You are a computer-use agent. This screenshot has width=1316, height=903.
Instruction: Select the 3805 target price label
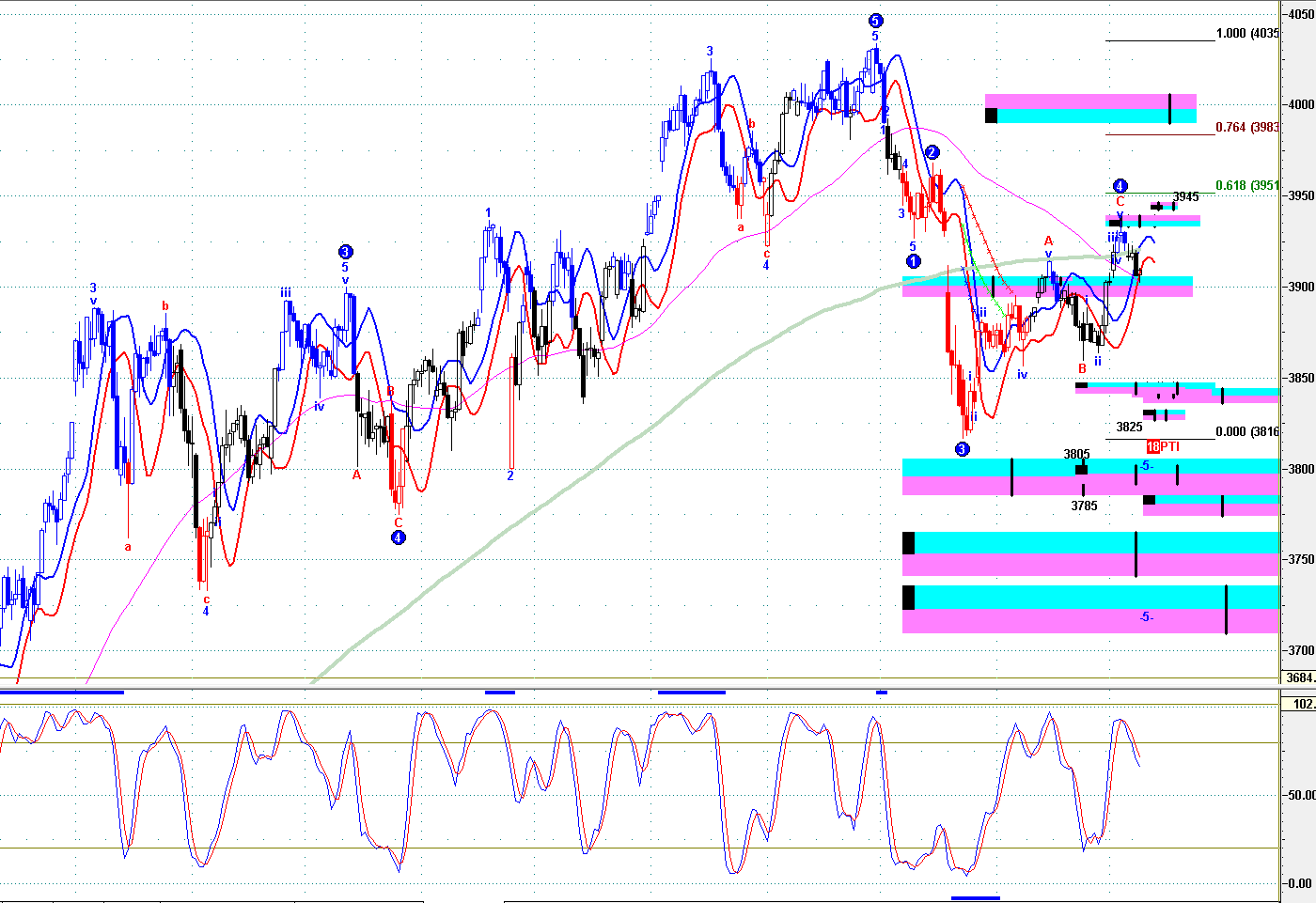[1076, 455]
